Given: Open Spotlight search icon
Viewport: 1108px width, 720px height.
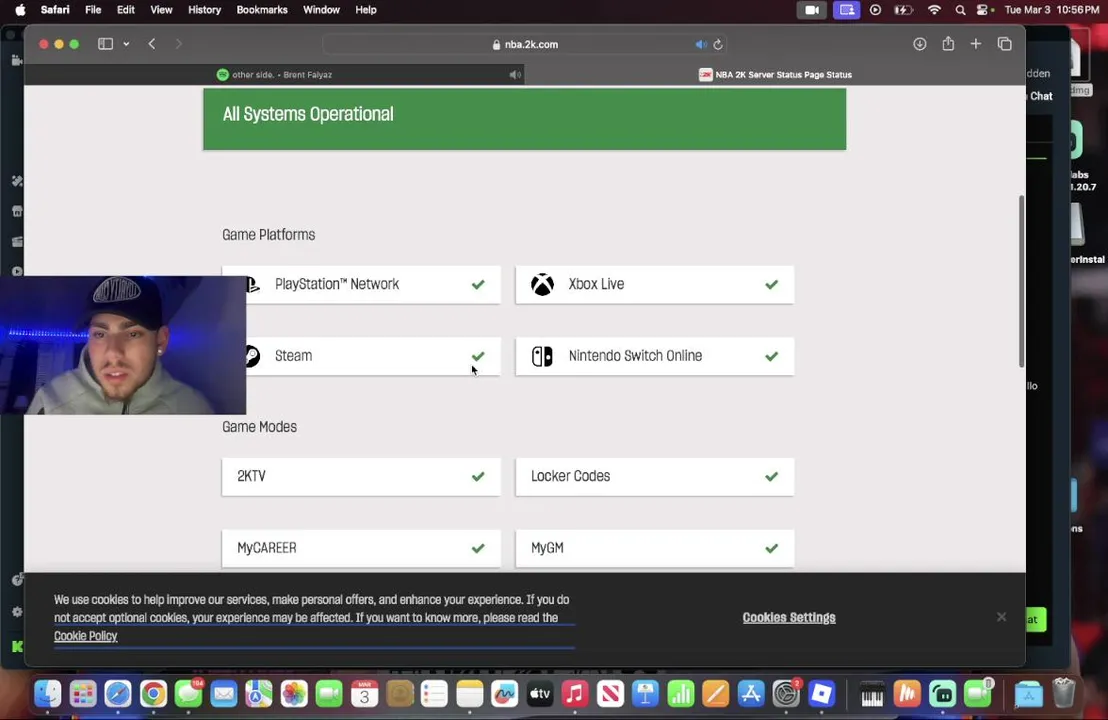Looking at the screenshot, I should pyautogui.click(x=960, y=10).
